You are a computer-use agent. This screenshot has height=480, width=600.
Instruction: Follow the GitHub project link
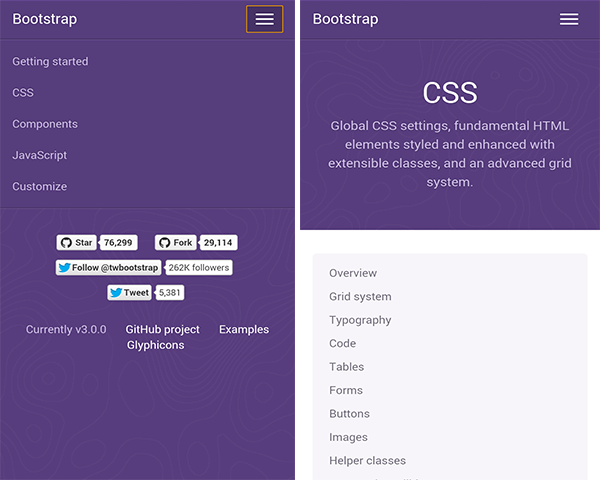[162, 329]
